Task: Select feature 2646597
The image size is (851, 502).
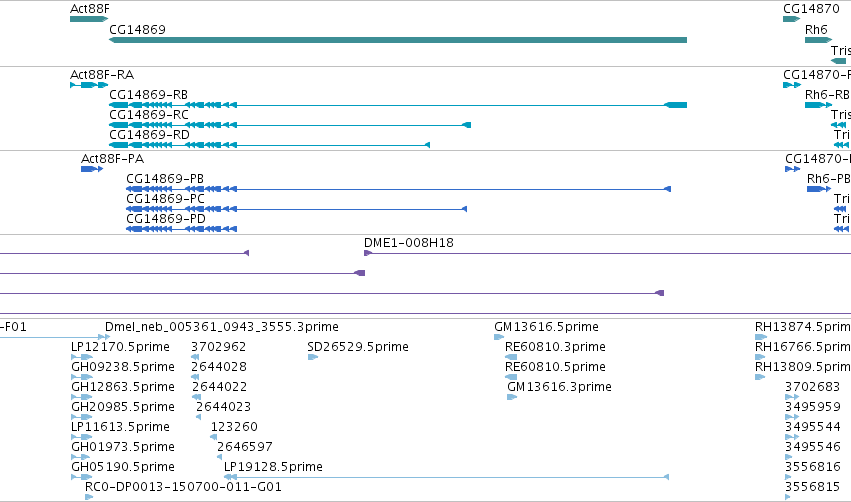Action: [x=245, y=447]
